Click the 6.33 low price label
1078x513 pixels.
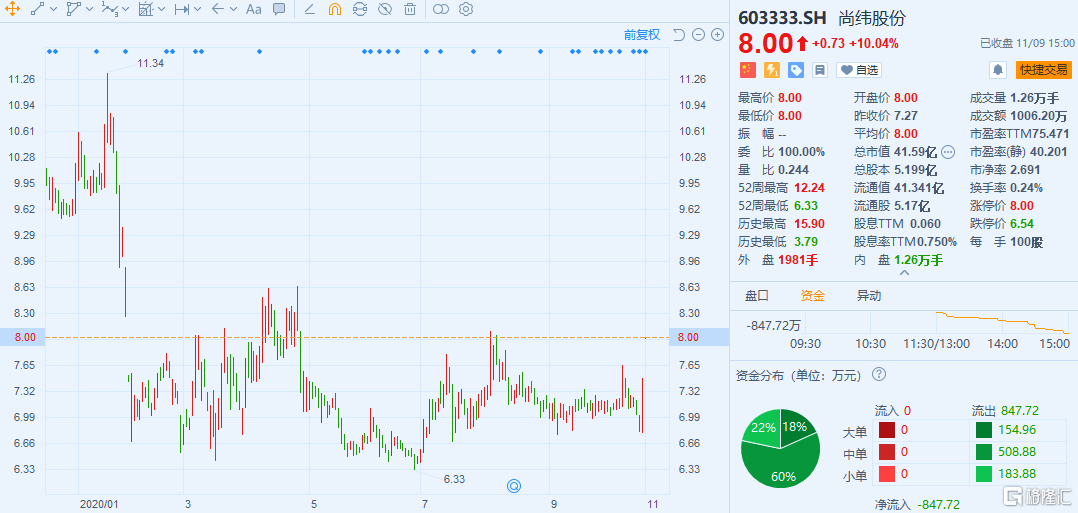click(454, 479)
